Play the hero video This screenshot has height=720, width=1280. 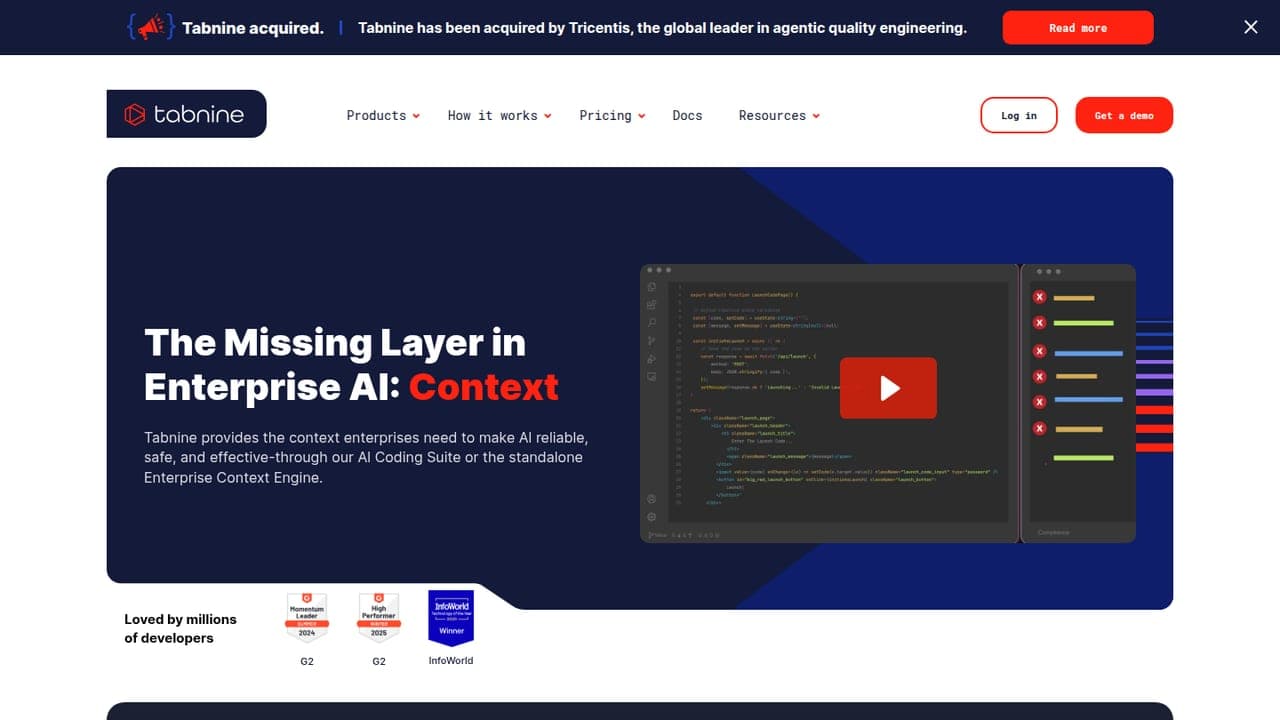(888, 388)
